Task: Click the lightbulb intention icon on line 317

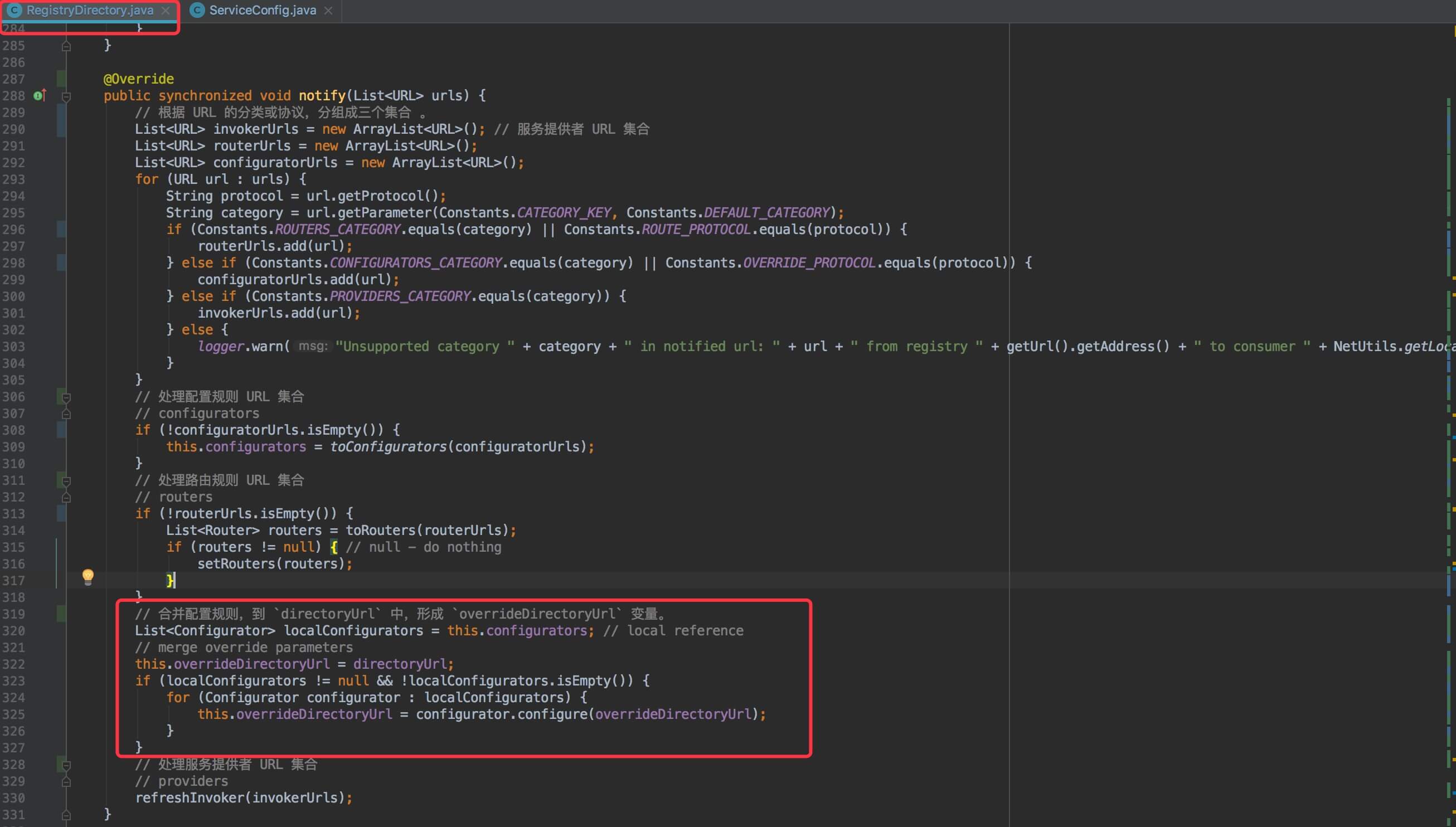Action: (x=88, y=577)
